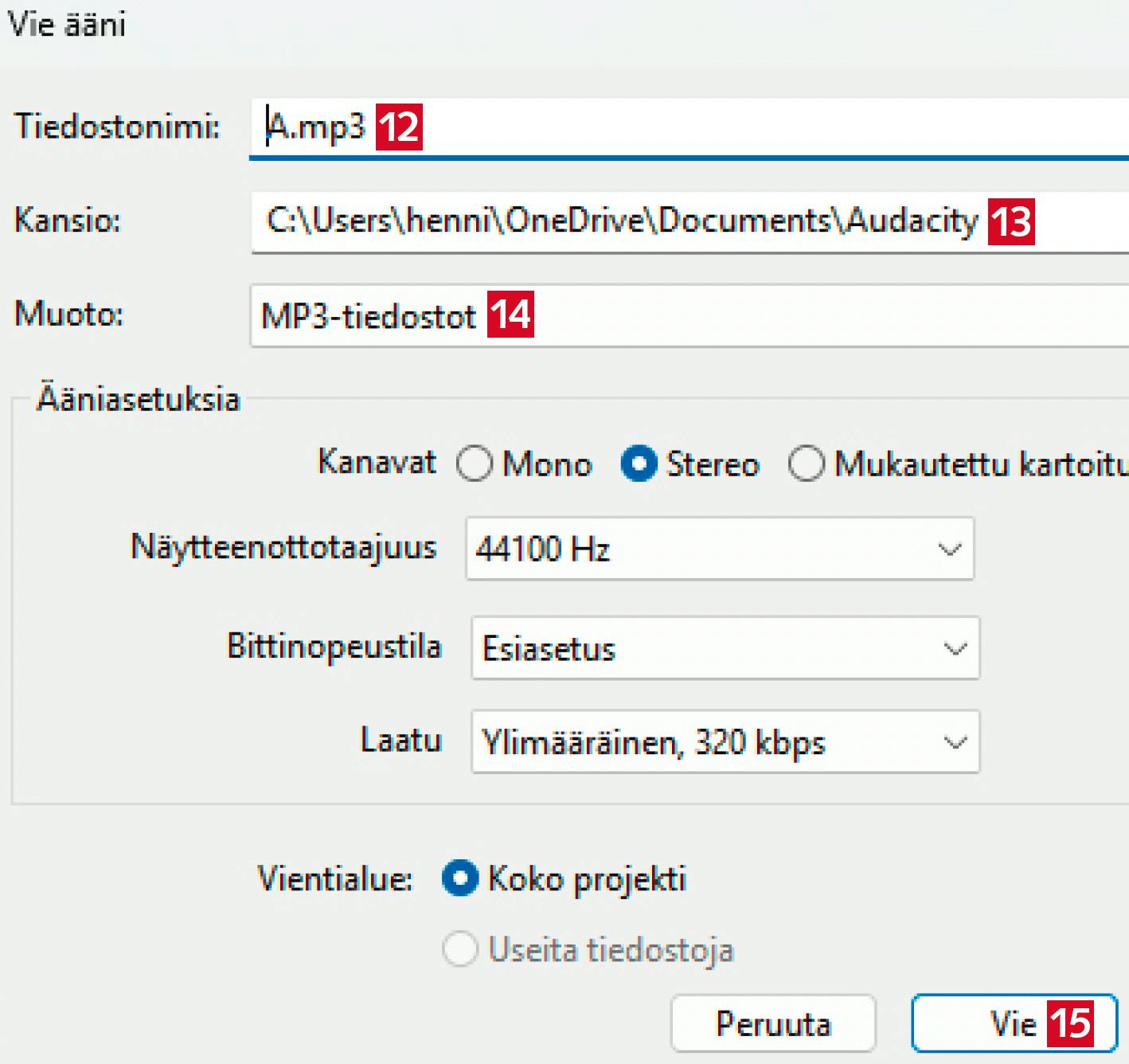Open the Bittinopeustila dropdown showing Esiasetus

coord(725,648)
